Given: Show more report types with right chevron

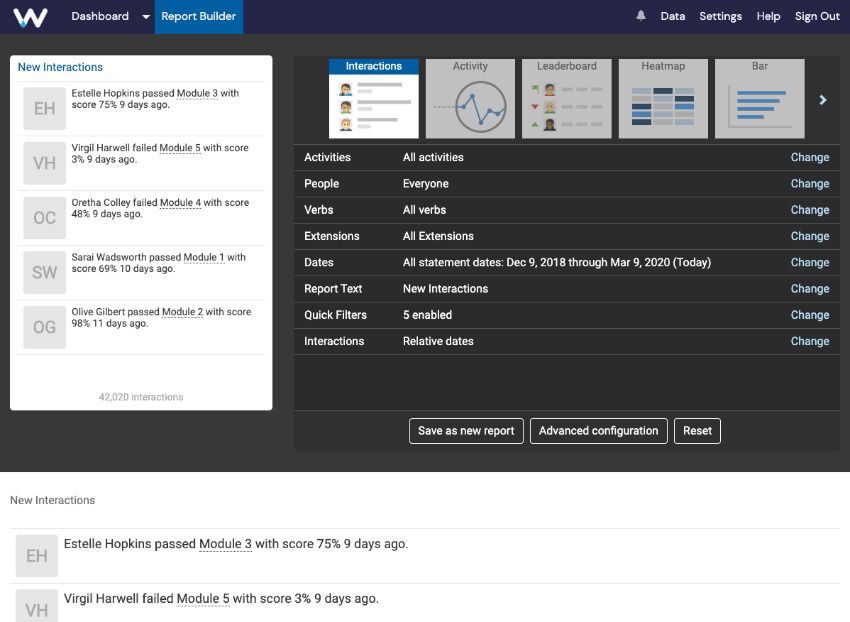Looking at the screenshot, I should click(x=823, y=100).
